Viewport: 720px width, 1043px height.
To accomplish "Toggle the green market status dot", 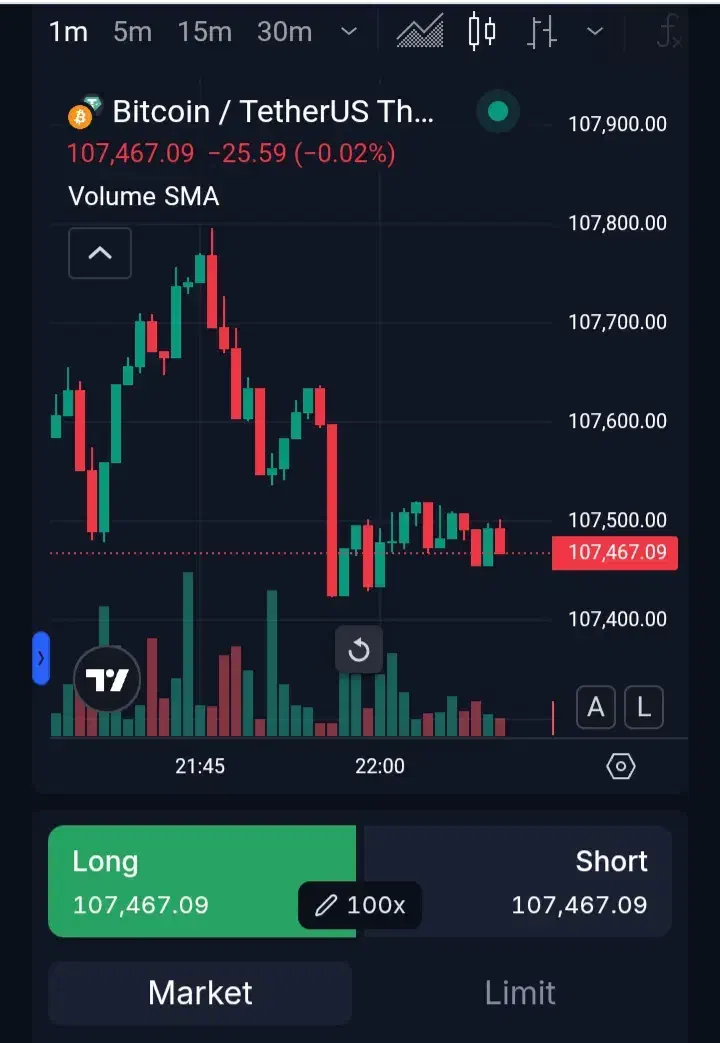I will pos(498,111).
